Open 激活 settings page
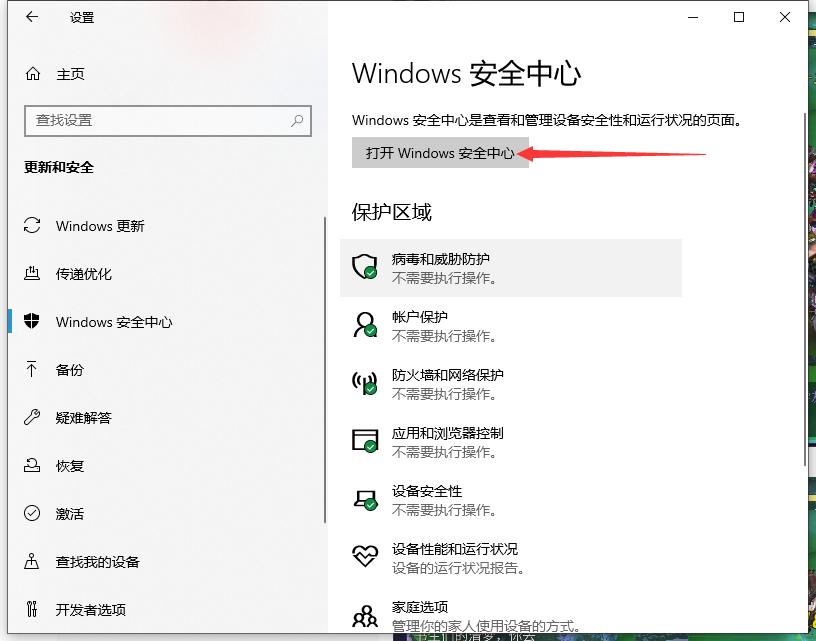The image size is (816, 641). (68, 514)
